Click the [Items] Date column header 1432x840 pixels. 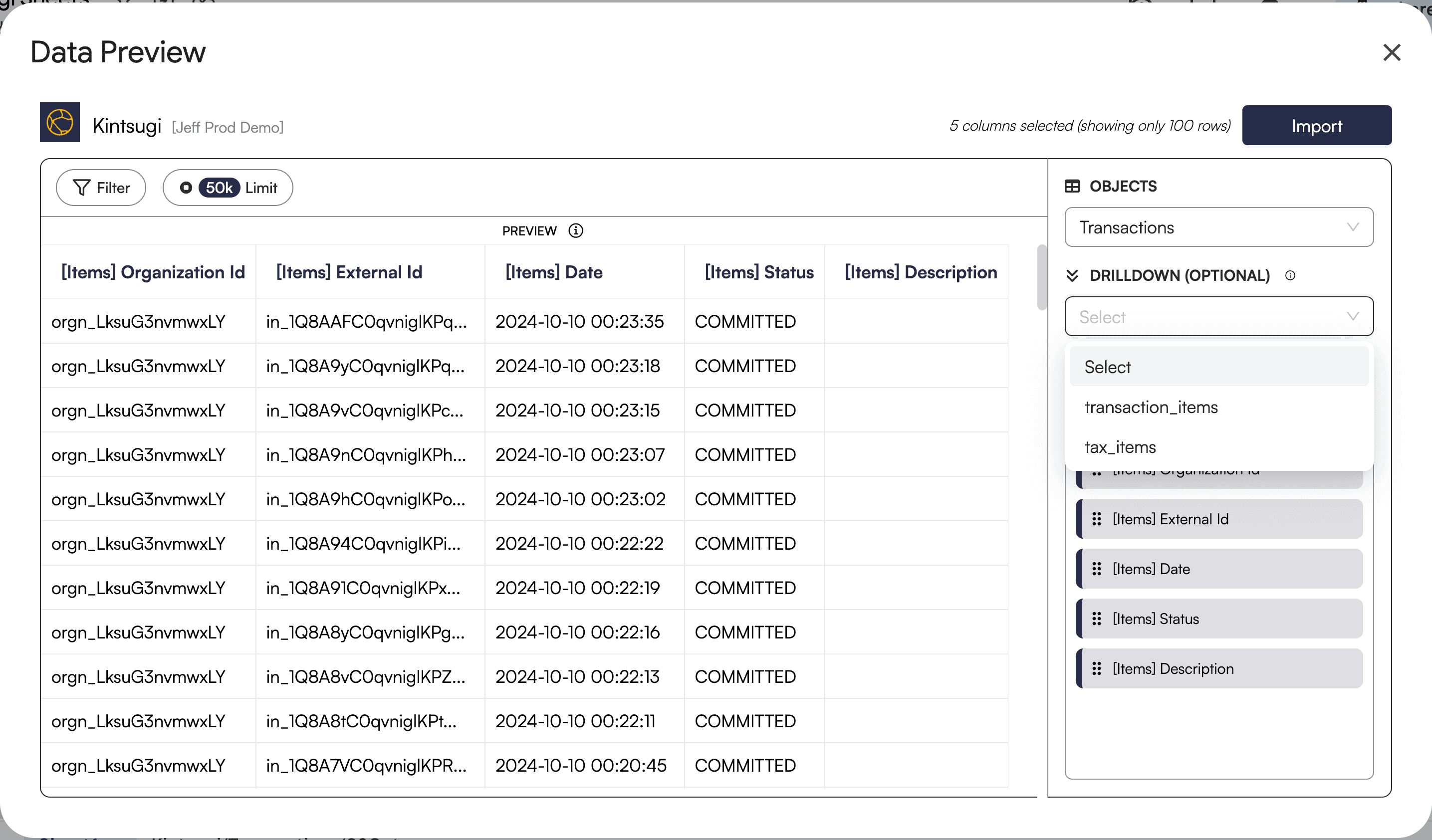(x=553, y=272)
